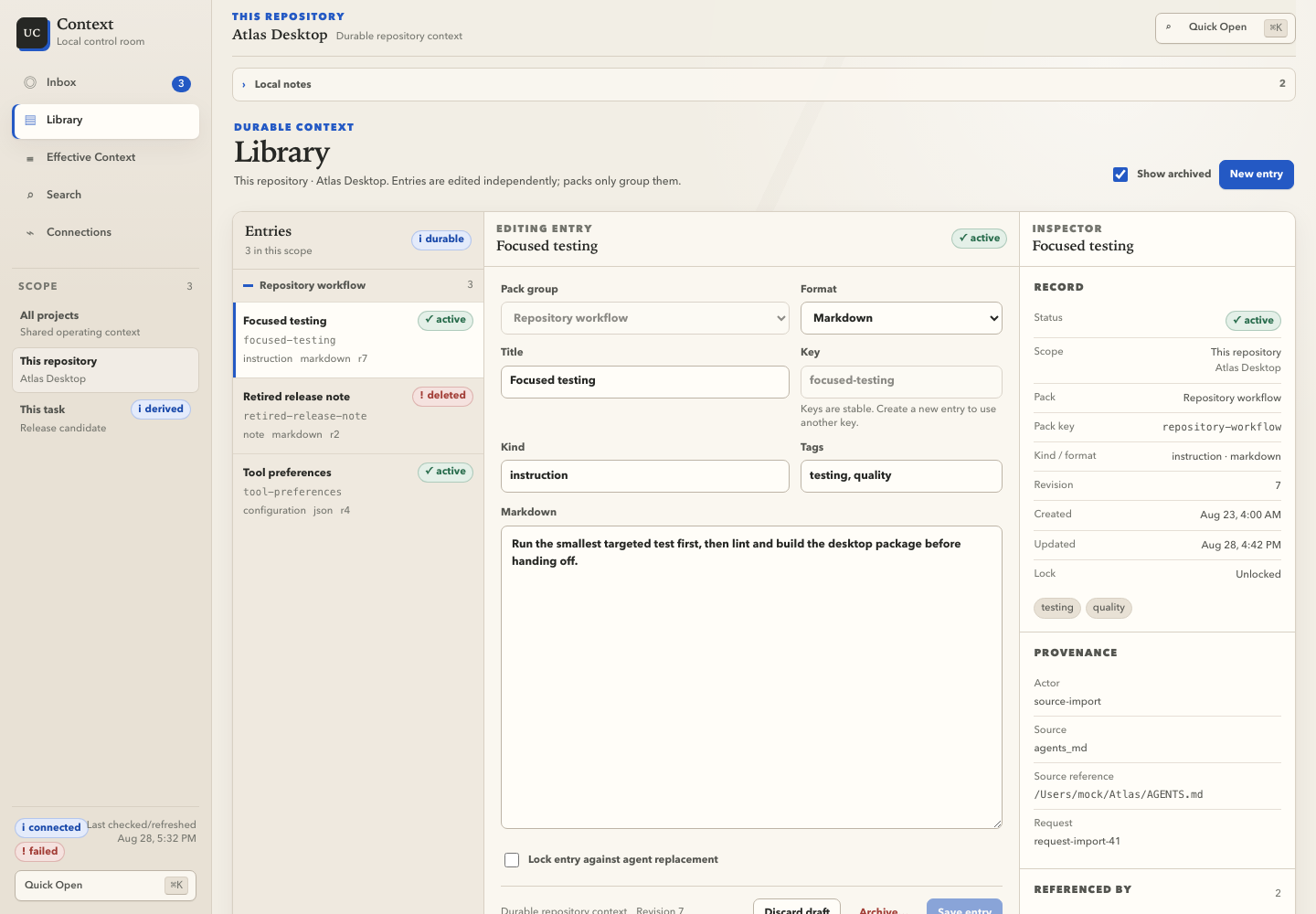The image size is (1316, 914).
Task: Click the Archive button
Action: click(x=878, y=909)
